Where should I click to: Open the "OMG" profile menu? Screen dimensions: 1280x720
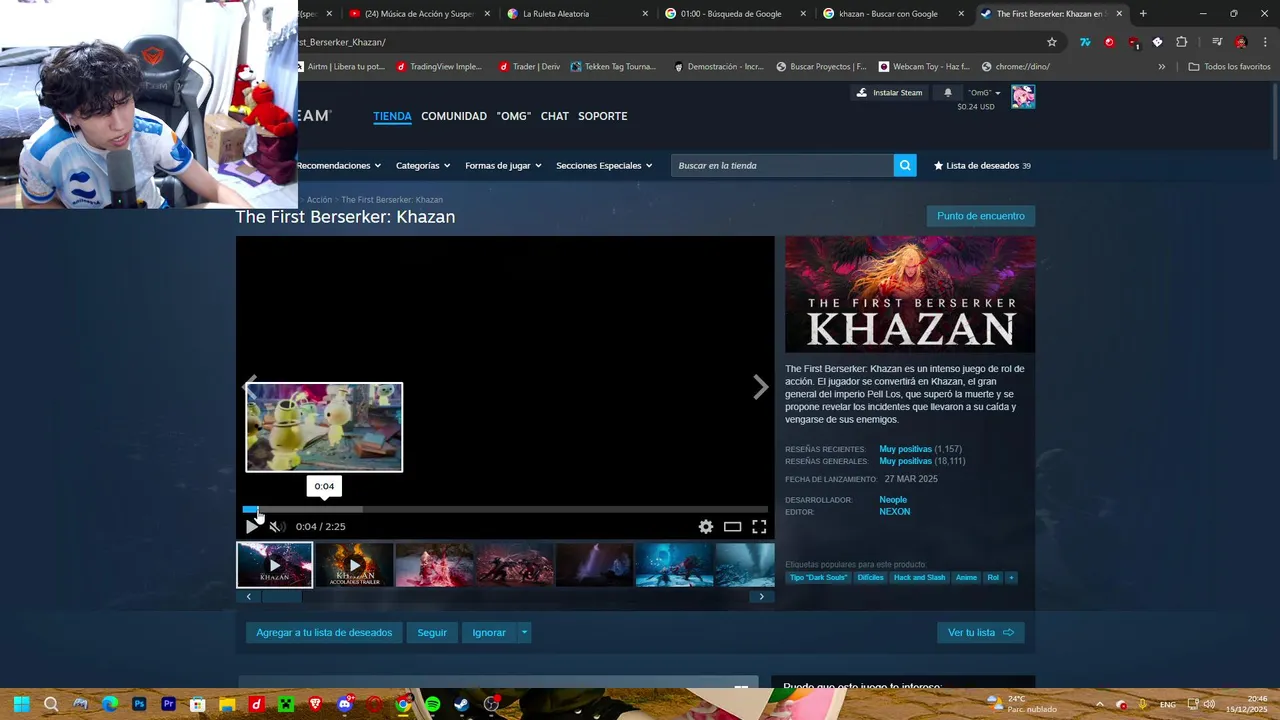[513, 116]
